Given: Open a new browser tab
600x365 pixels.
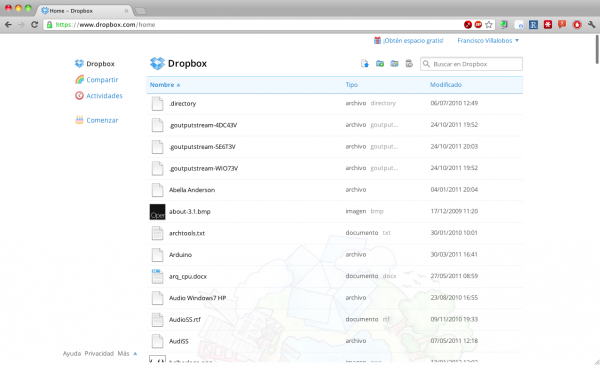Looking at the screenshot, I should tap(141, 11).
